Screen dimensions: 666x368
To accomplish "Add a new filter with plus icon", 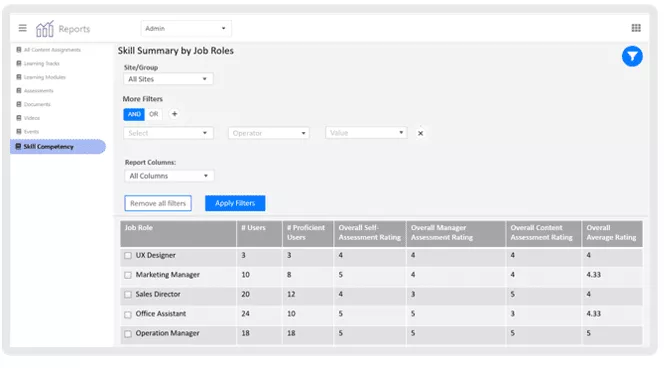I will pyautogui.click(x=174, y=114).
